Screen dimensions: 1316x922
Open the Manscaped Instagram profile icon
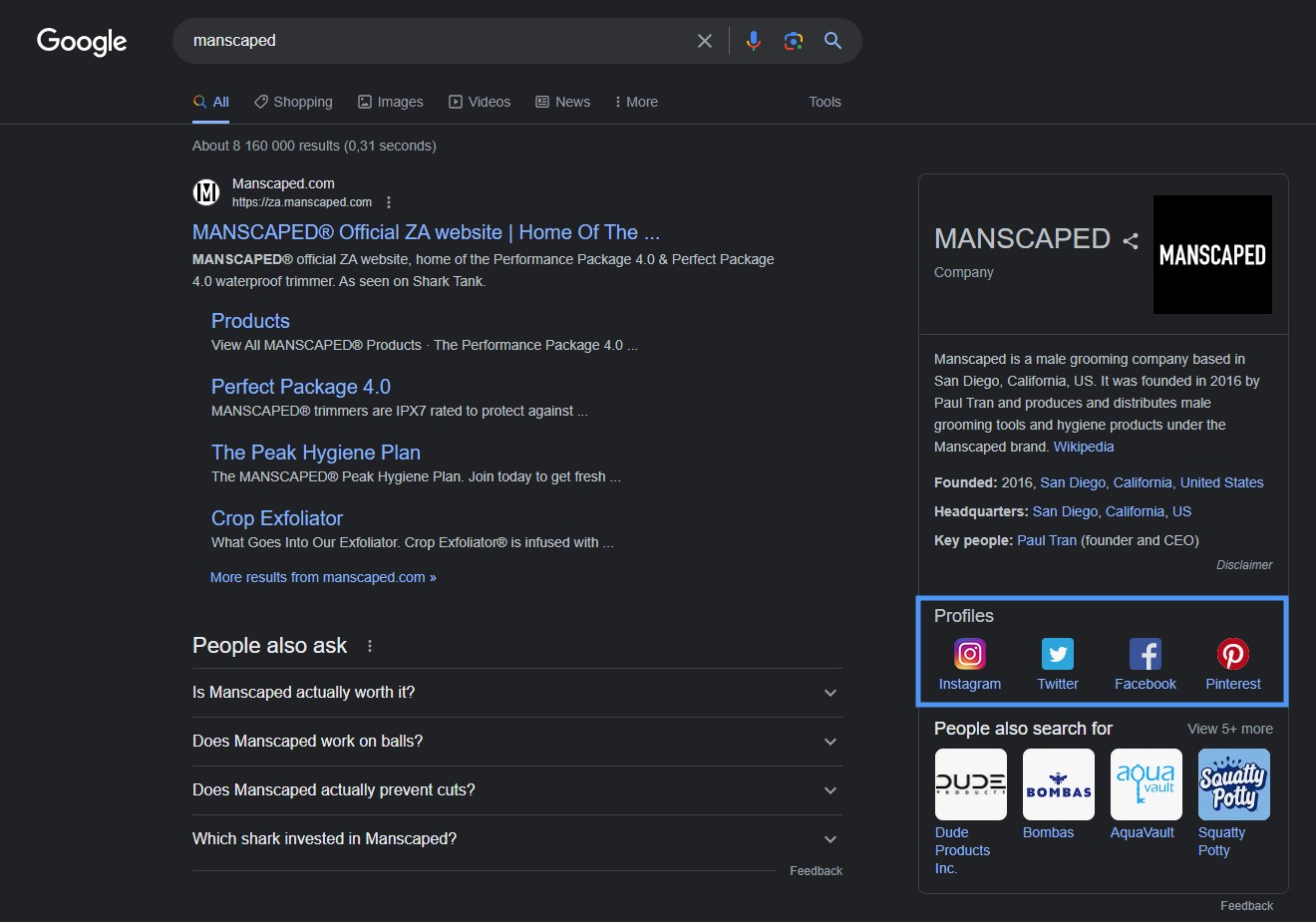(969, 655)
